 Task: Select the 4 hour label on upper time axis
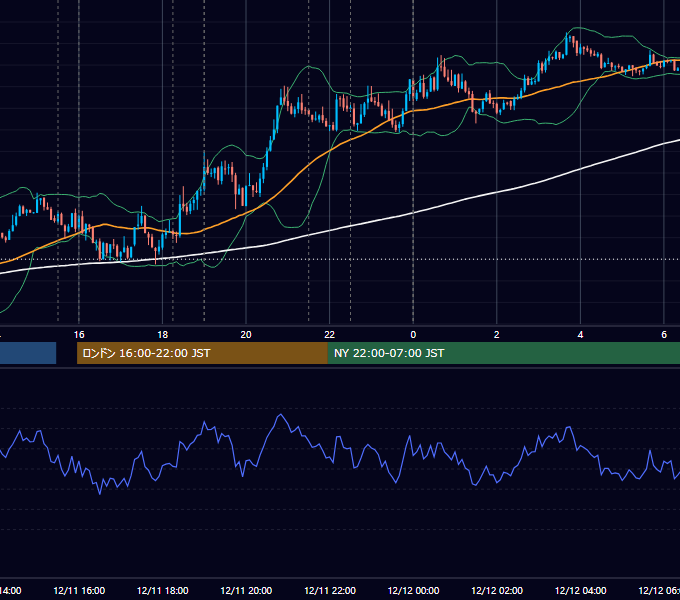[580, 335]
